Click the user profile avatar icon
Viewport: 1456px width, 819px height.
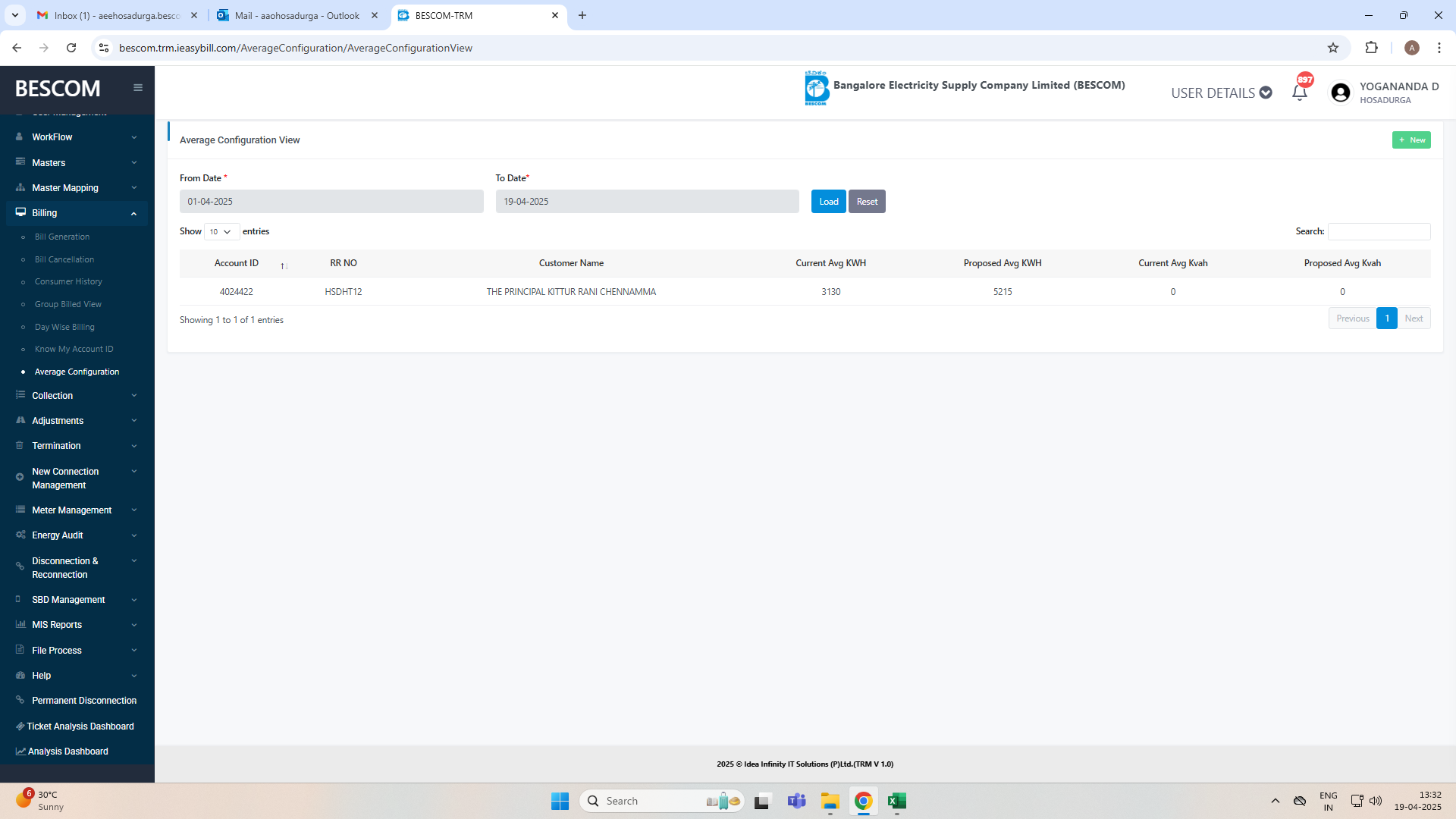[x=1340, y=93]
